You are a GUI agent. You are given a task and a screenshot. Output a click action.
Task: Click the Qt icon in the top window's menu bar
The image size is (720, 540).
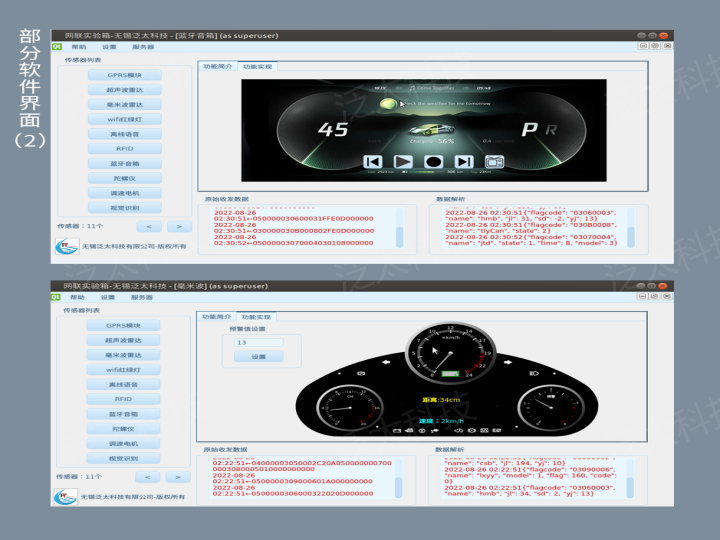pos(57,47)
